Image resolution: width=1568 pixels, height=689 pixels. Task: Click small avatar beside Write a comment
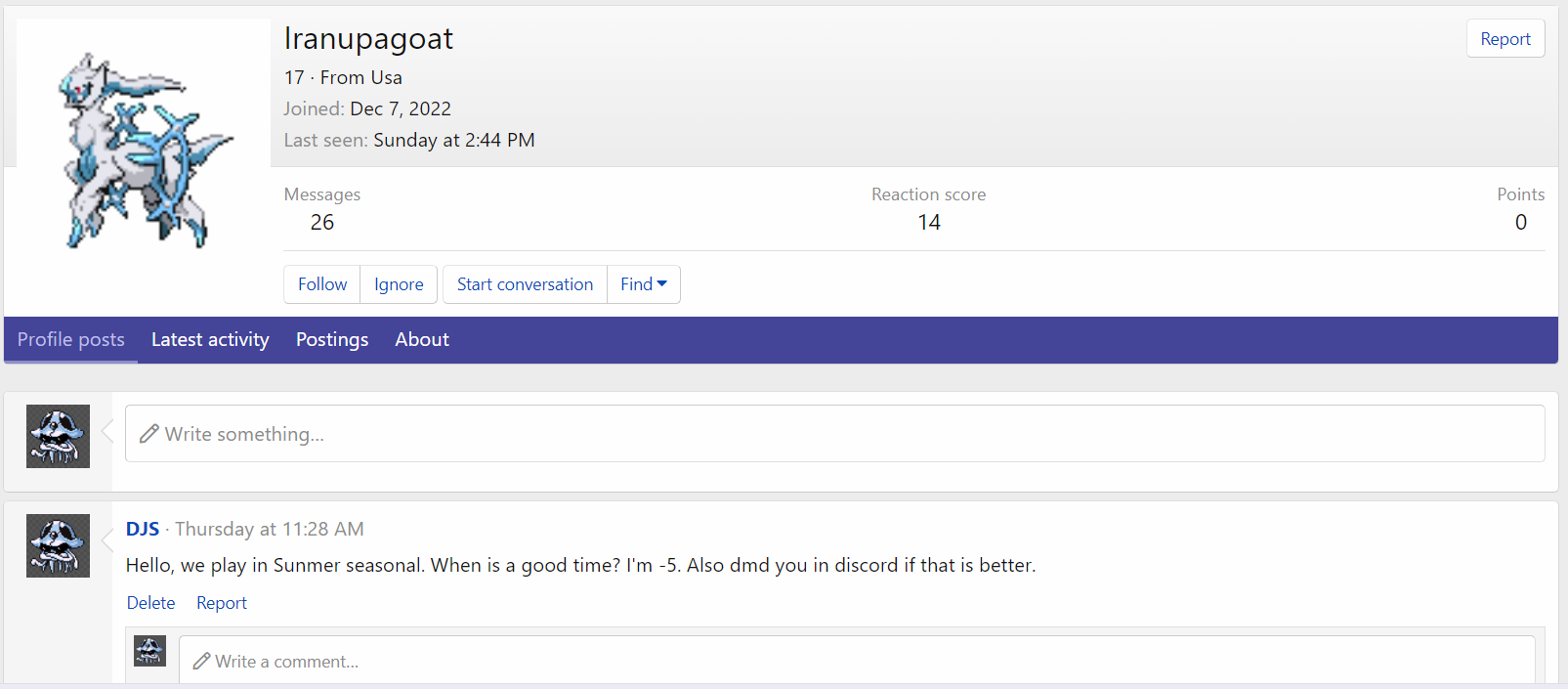(149, 651)
